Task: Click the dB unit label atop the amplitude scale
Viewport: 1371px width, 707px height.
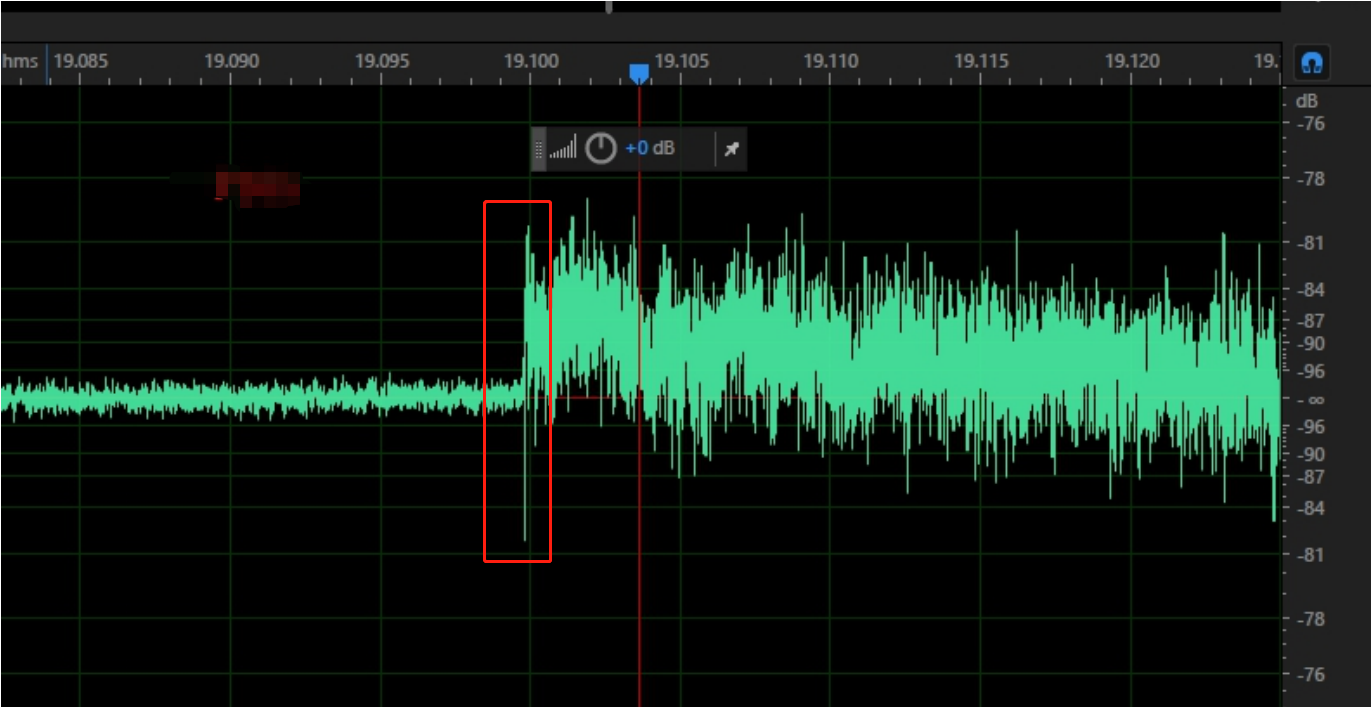Action: coord(1307,101)
